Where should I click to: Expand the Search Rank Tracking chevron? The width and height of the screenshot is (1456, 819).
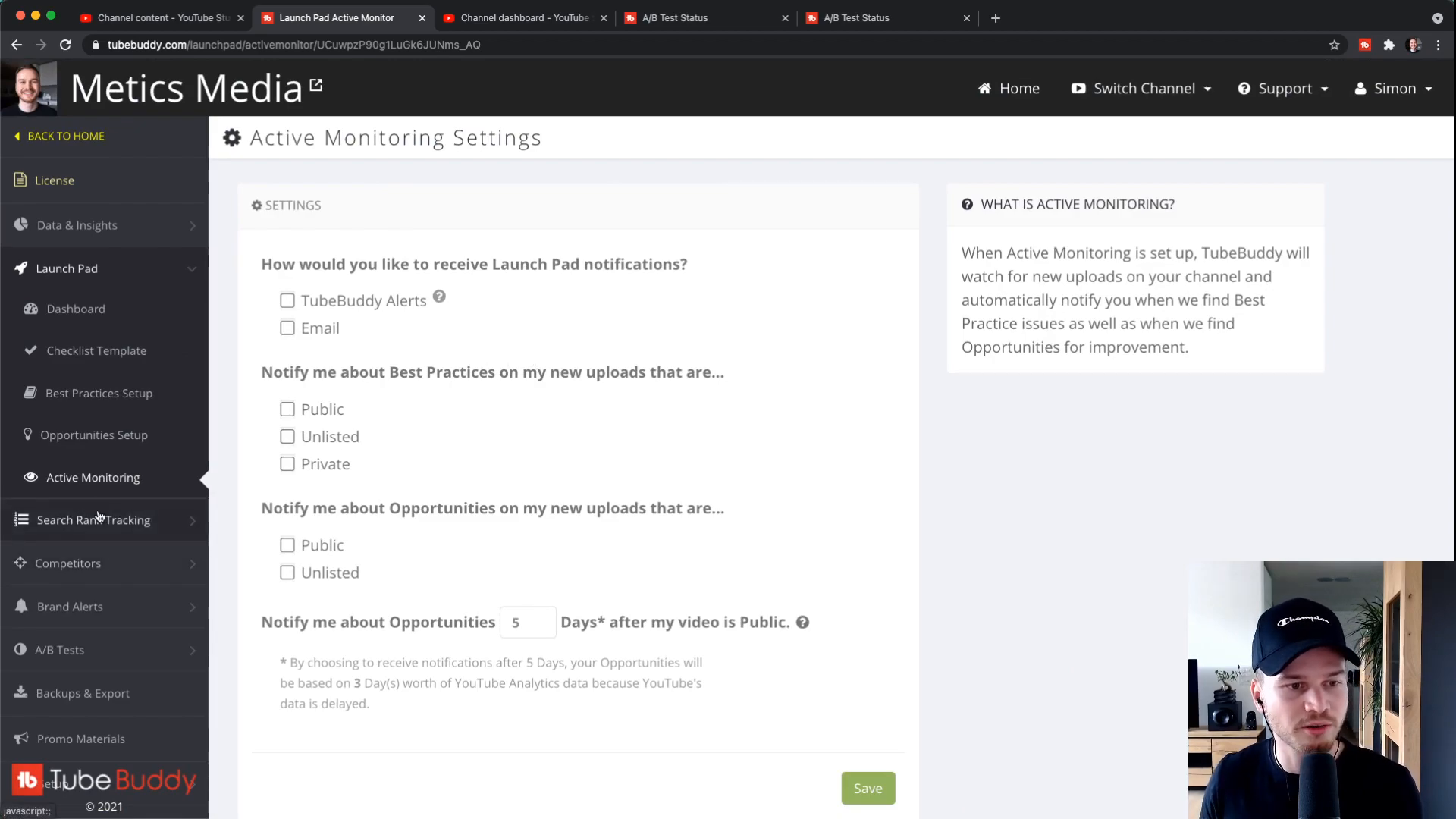pyautogui.click(x=193, y=520)
